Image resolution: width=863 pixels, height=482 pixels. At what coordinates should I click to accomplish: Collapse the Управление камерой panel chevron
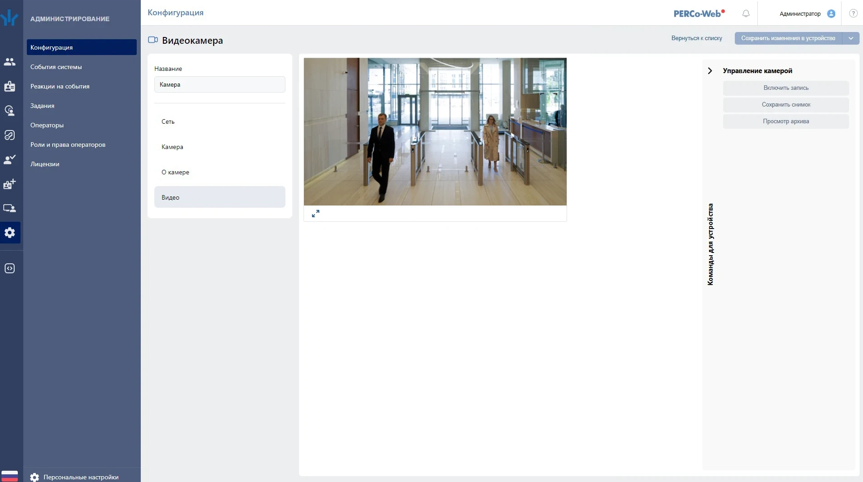(x=710, y=71)
